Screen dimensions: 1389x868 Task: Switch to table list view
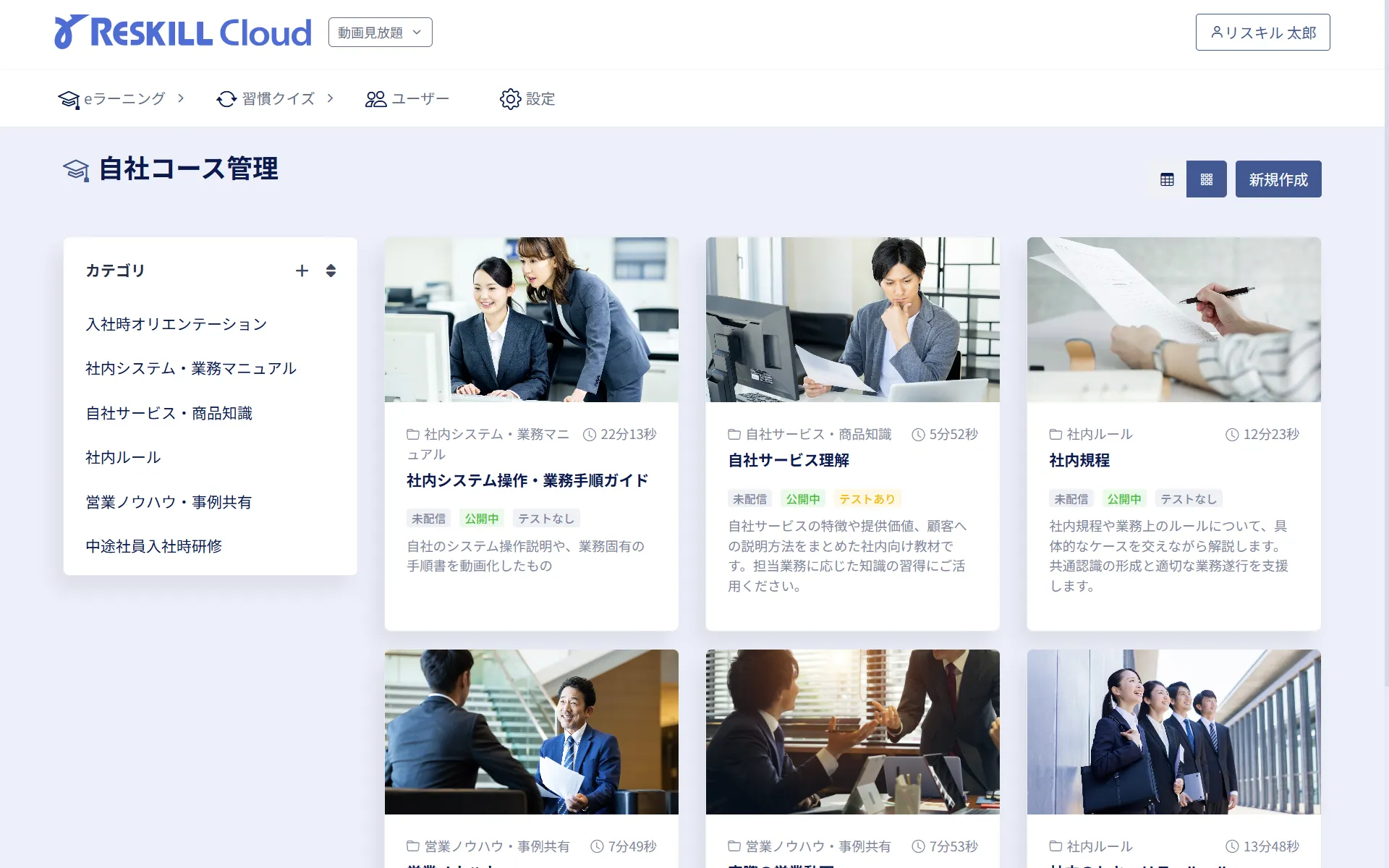pos(1167,179)
